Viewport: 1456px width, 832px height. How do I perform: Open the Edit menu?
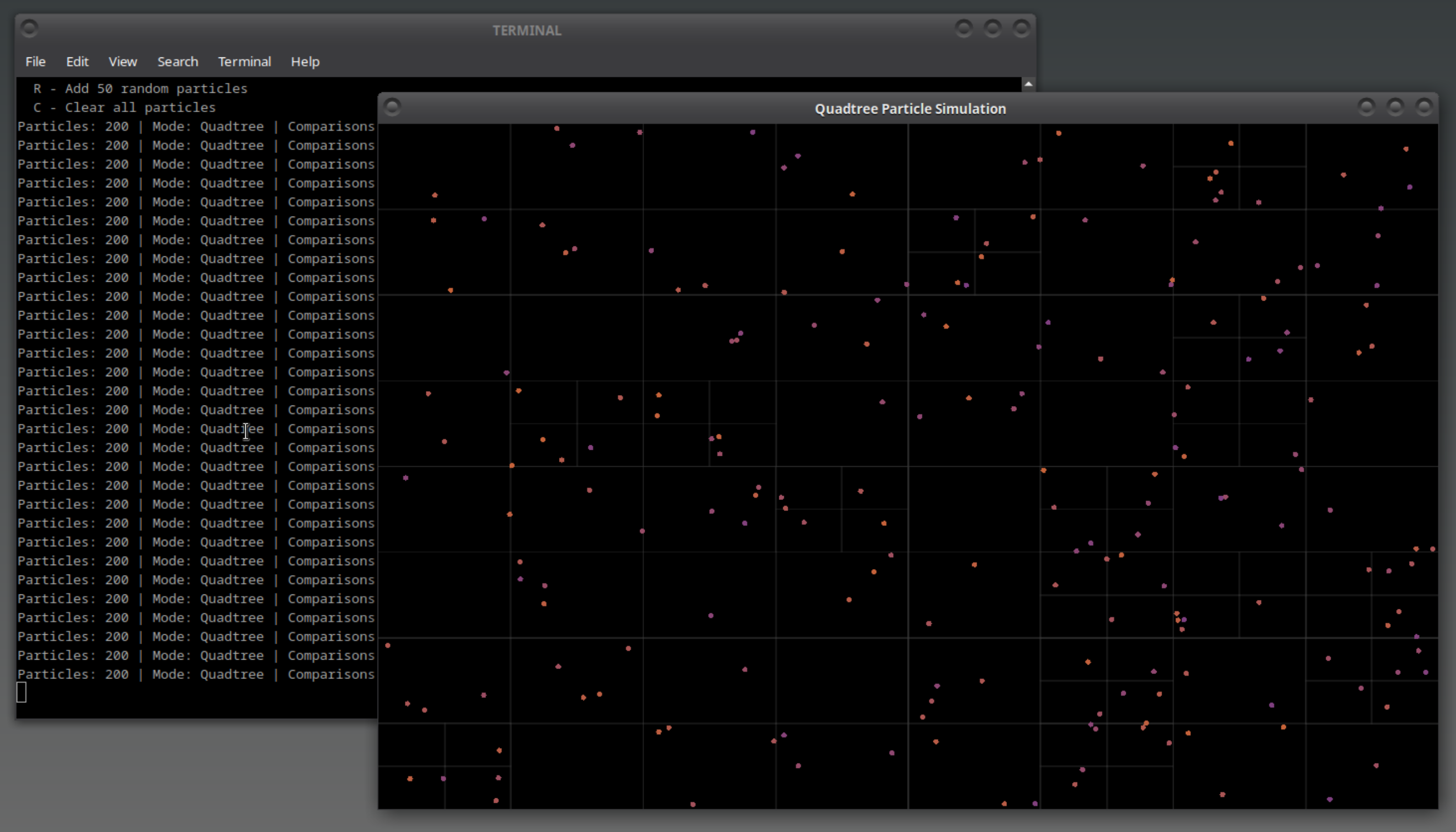77,62
